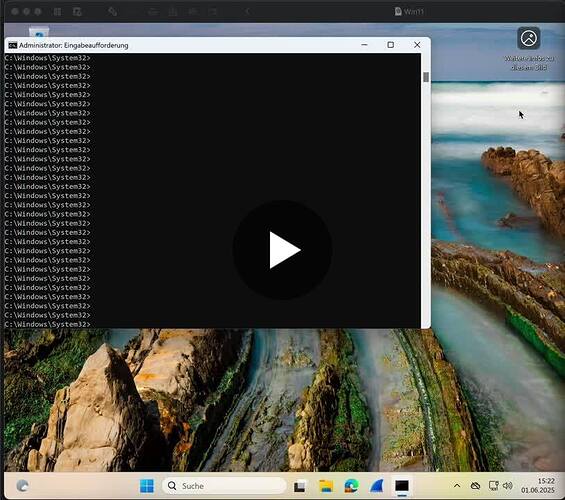Launch File Explorer from the taskbar
Screen dimensions: 565x500
[x=326, y=486]
